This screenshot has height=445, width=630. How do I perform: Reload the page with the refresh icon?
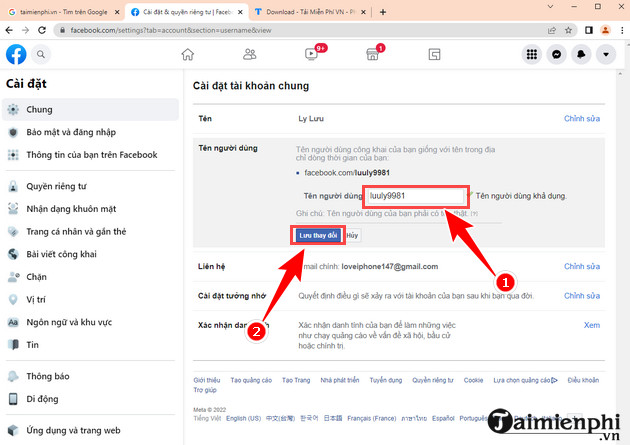pyautogui.click(x=42, y=30)
